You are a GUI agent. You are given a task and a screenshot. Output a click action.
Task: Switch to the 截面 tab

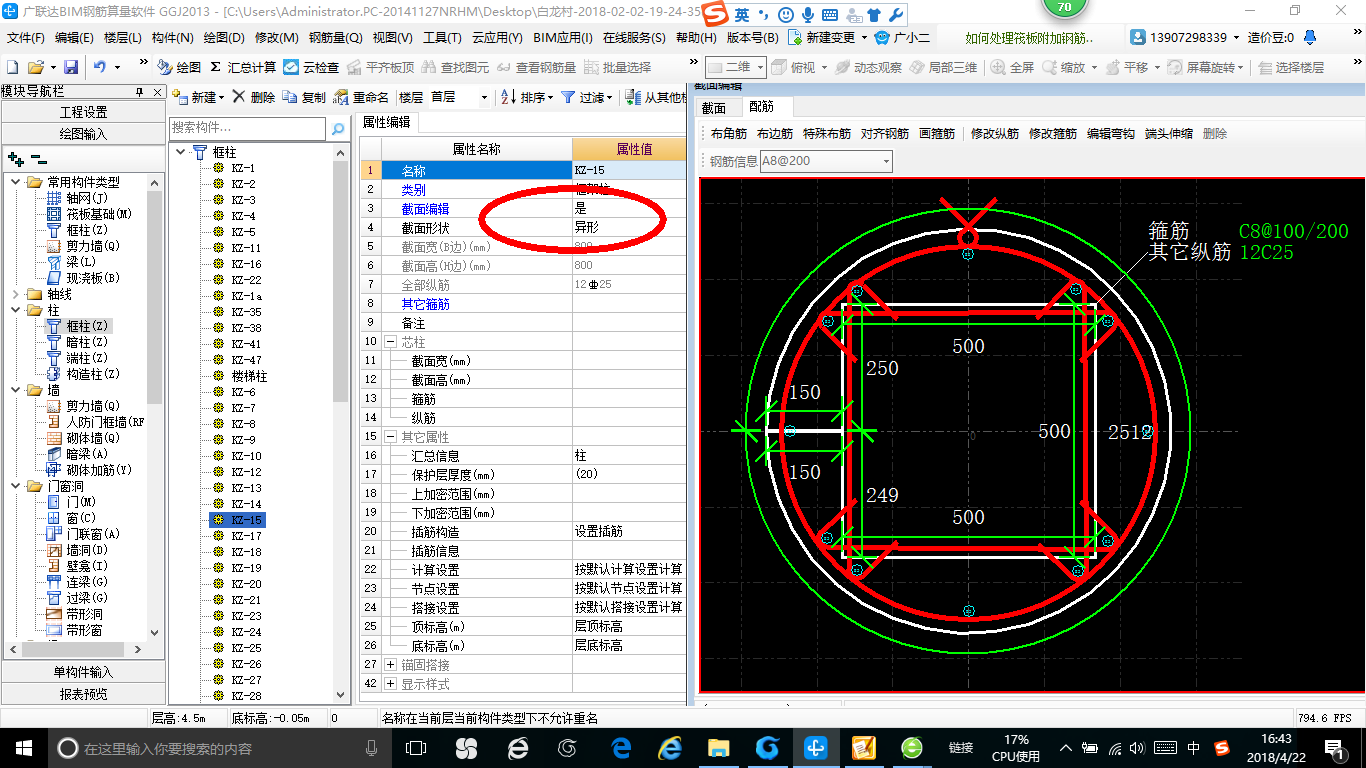714,107
